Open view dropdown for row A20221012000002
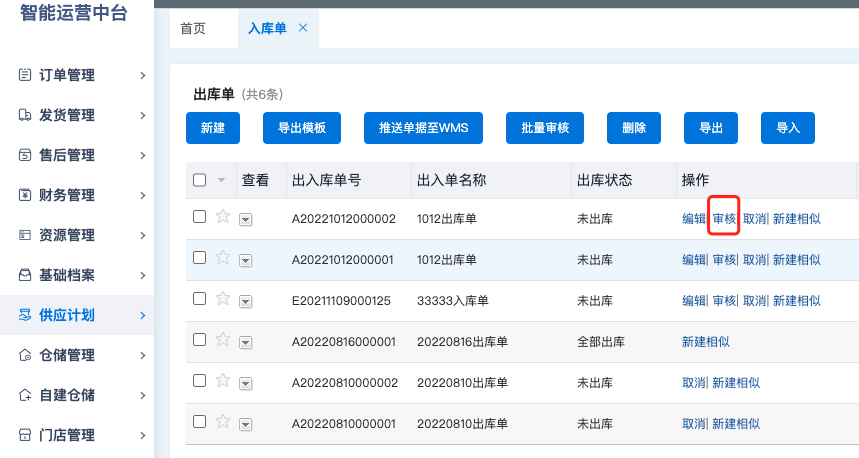859x458 pixels. pos(245,220)
